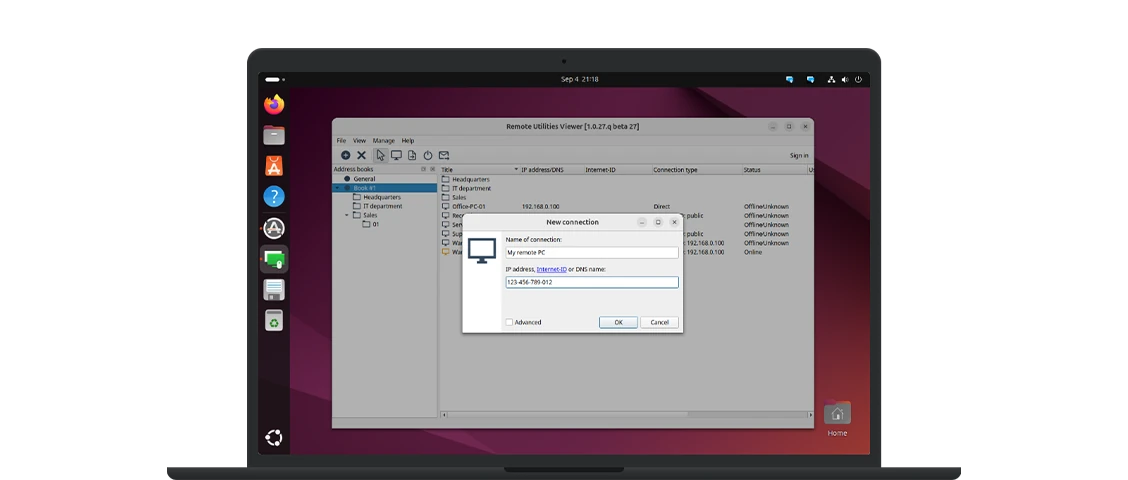The height and width of the screenshot is (480, 1128).
Task: Select Sales folder in connection list
Action: pyautogui.click(x=459, y=197)
